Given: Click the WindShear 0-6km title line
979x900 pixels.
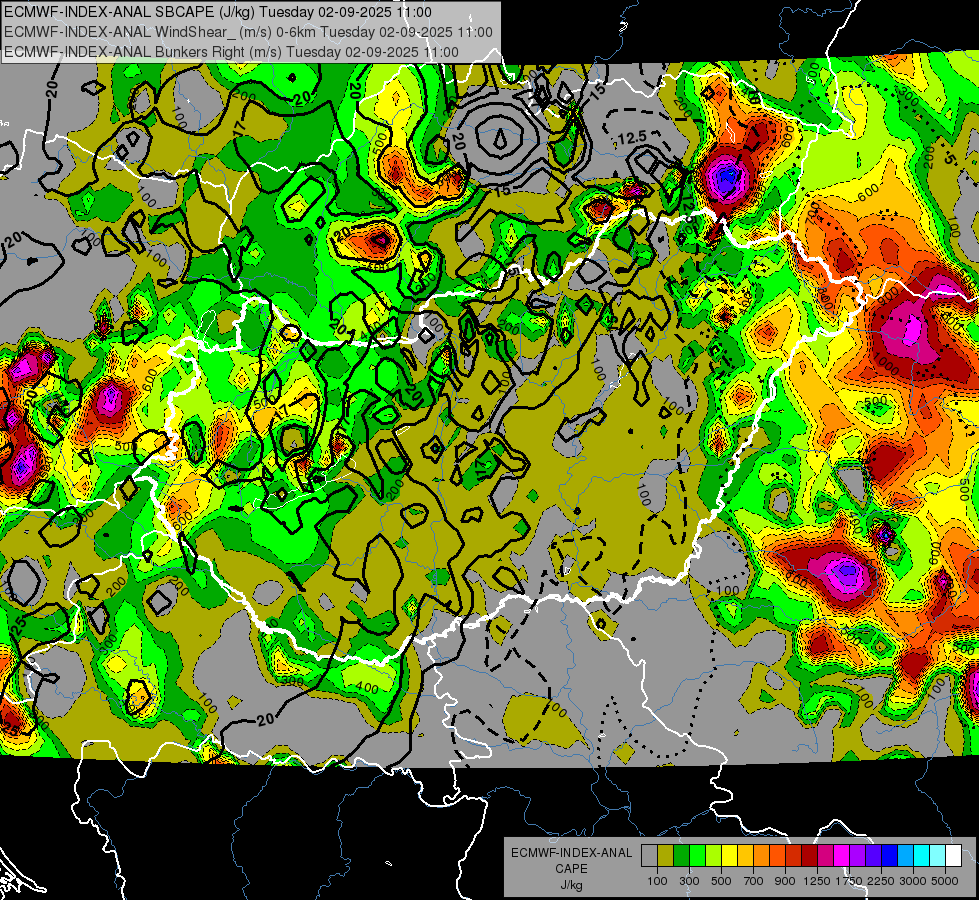Looking at the screenshot, I should tap(248, 32).
